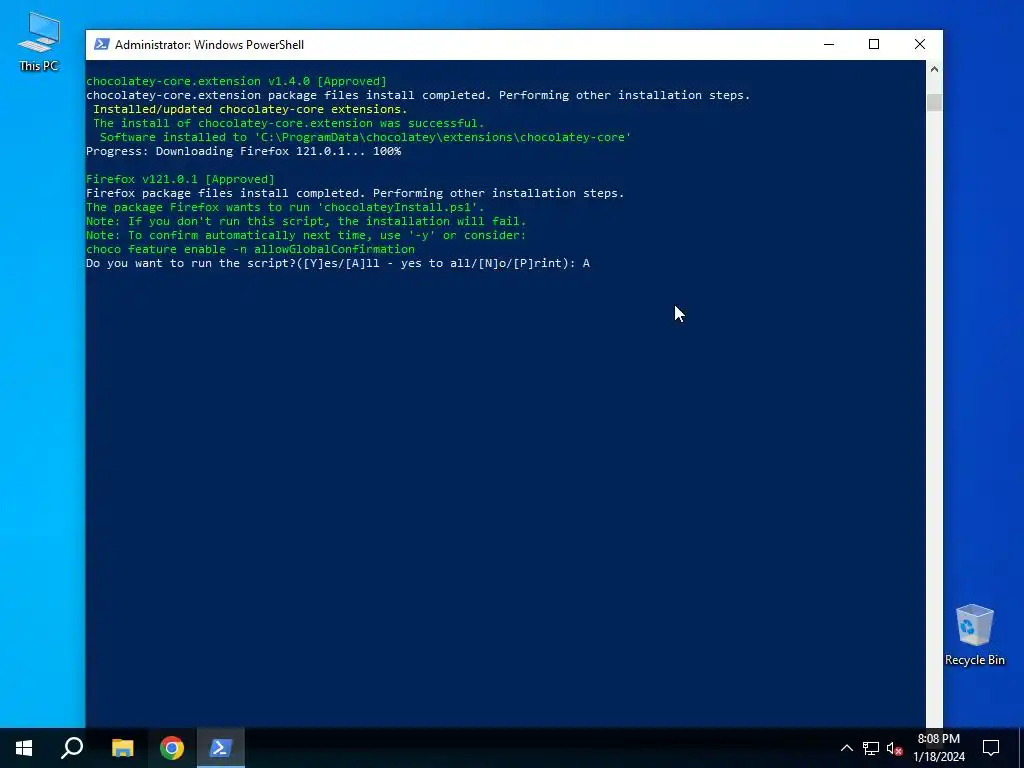Open the clock showing 8:08 PM
The height and width of the screenshot is (768, 1024).
938,748
